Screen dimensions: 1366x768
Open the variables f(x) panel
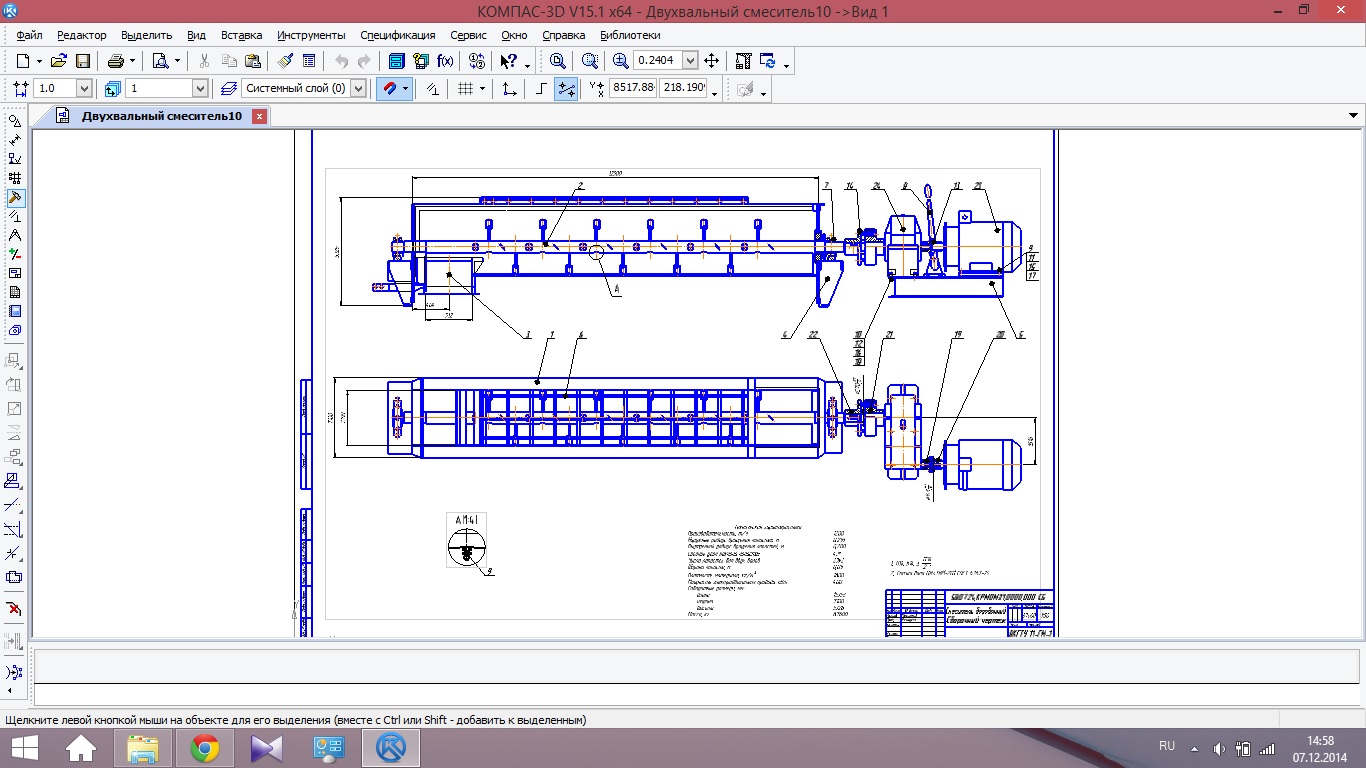coord(445,61)
